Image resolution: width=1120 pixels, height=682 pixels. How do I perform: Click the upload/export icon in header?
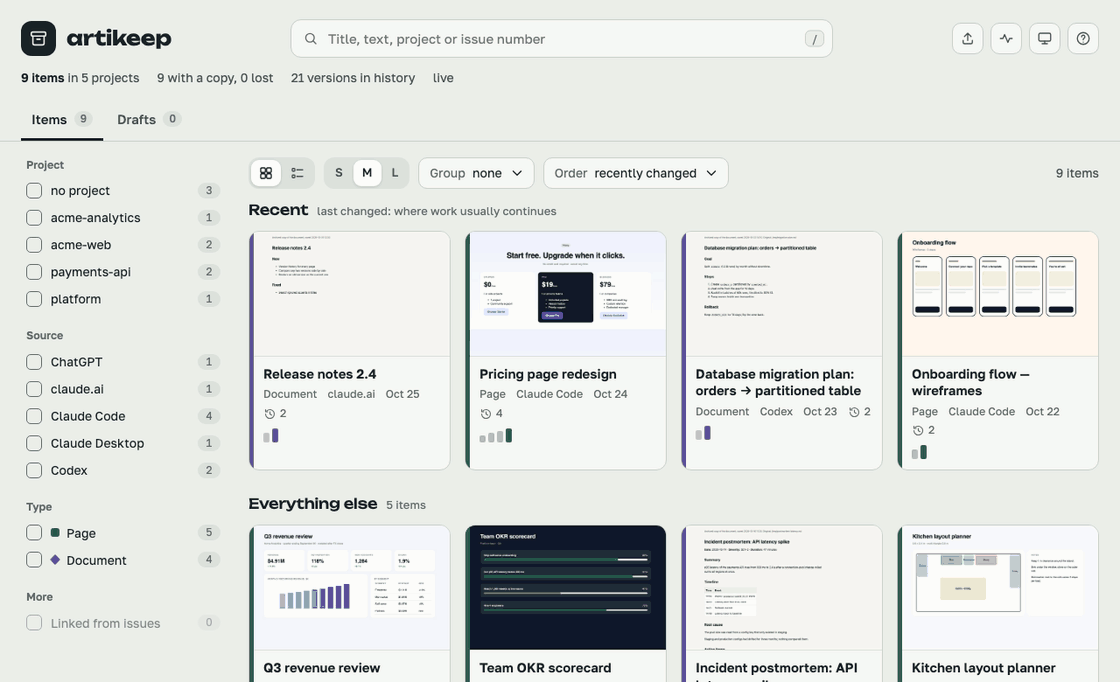[968, 39]
